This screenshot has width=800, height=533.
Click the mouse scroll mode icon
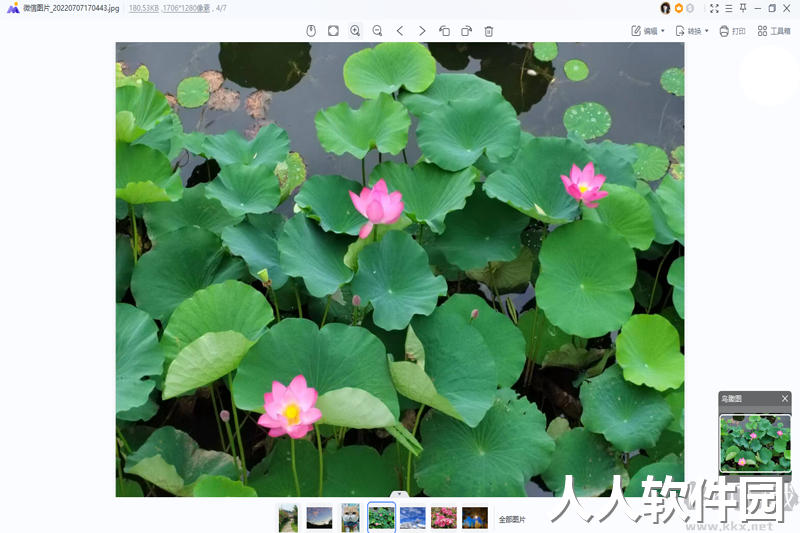pos(311,31)
